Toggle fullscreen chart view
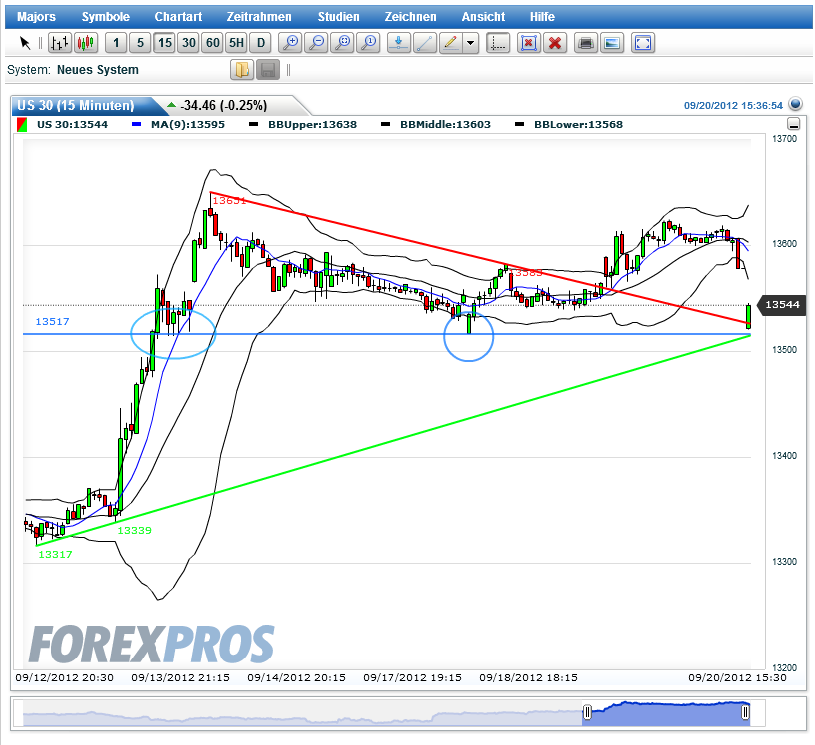Screen dimensions: 815x745 coord(643,43)
